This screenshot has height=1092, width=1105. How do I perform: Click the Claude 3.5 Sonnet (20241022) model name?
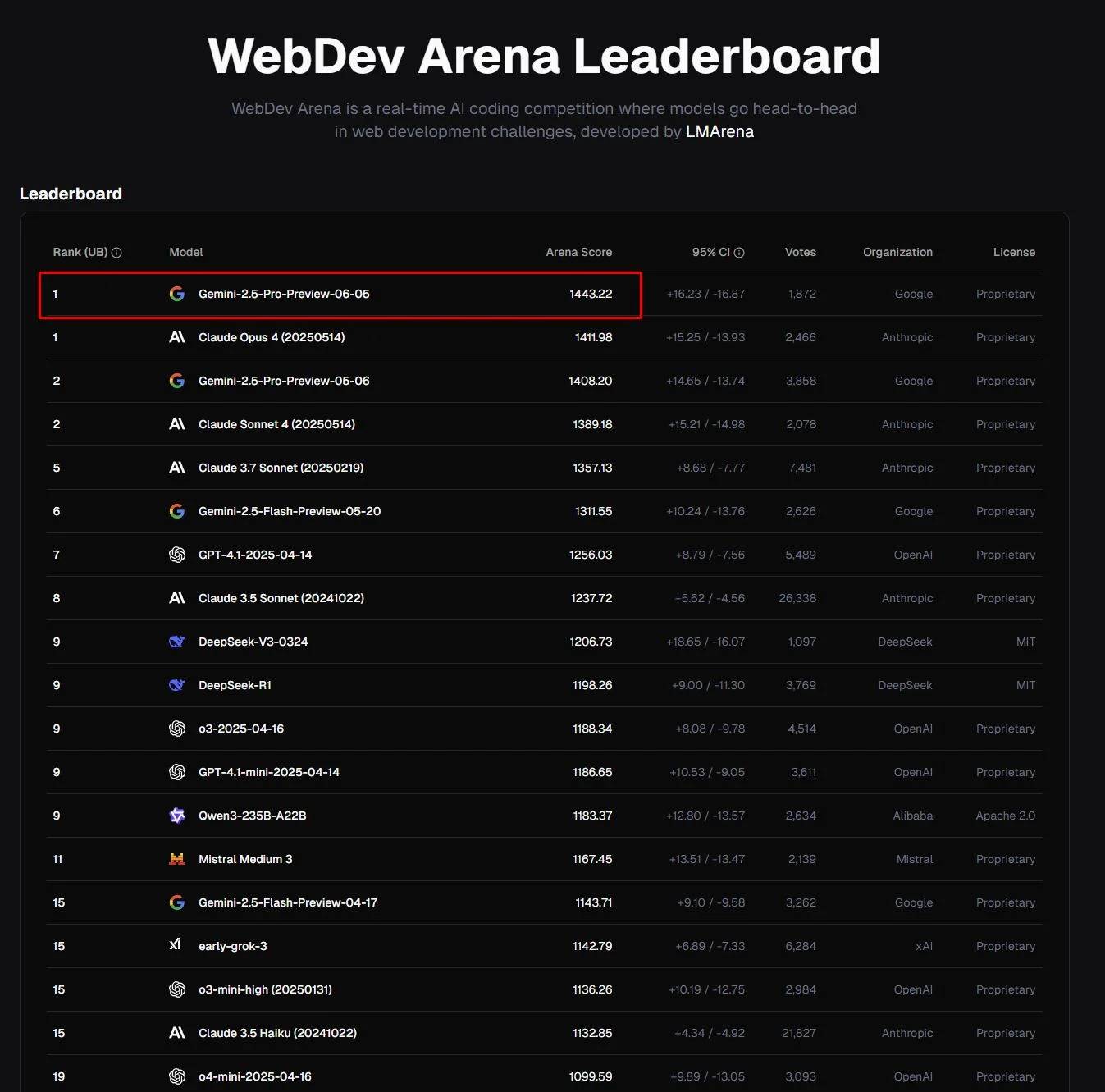[281, 598]
